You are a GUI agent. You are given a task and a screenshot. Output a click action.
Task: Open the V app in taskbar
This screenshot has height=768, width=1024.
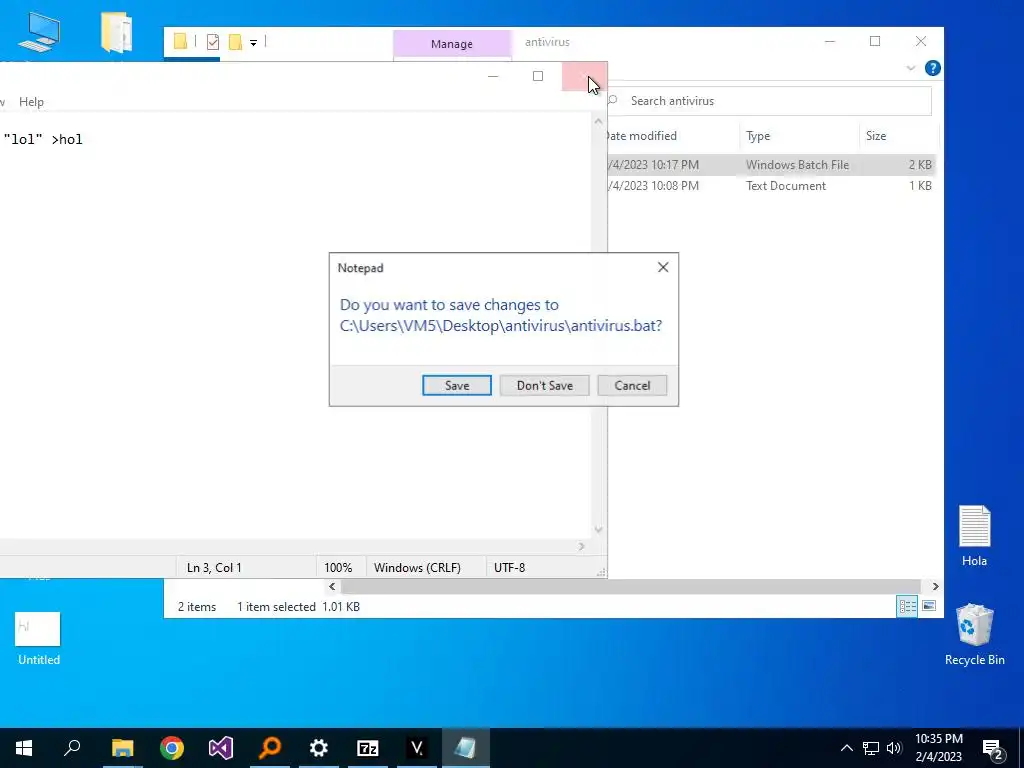[x=417, y=748]
